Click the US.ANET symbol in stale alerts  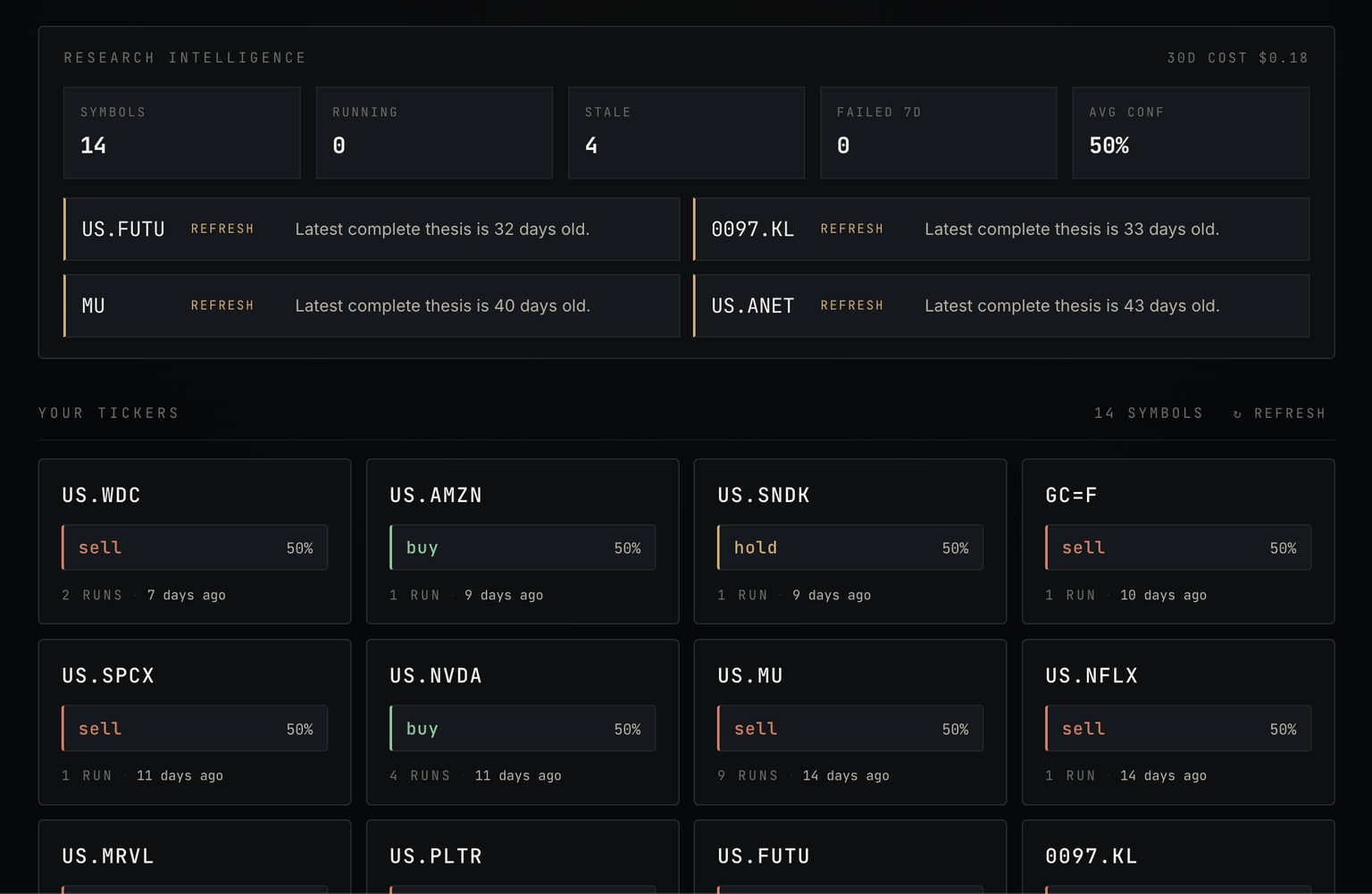(x=753, y=306)
